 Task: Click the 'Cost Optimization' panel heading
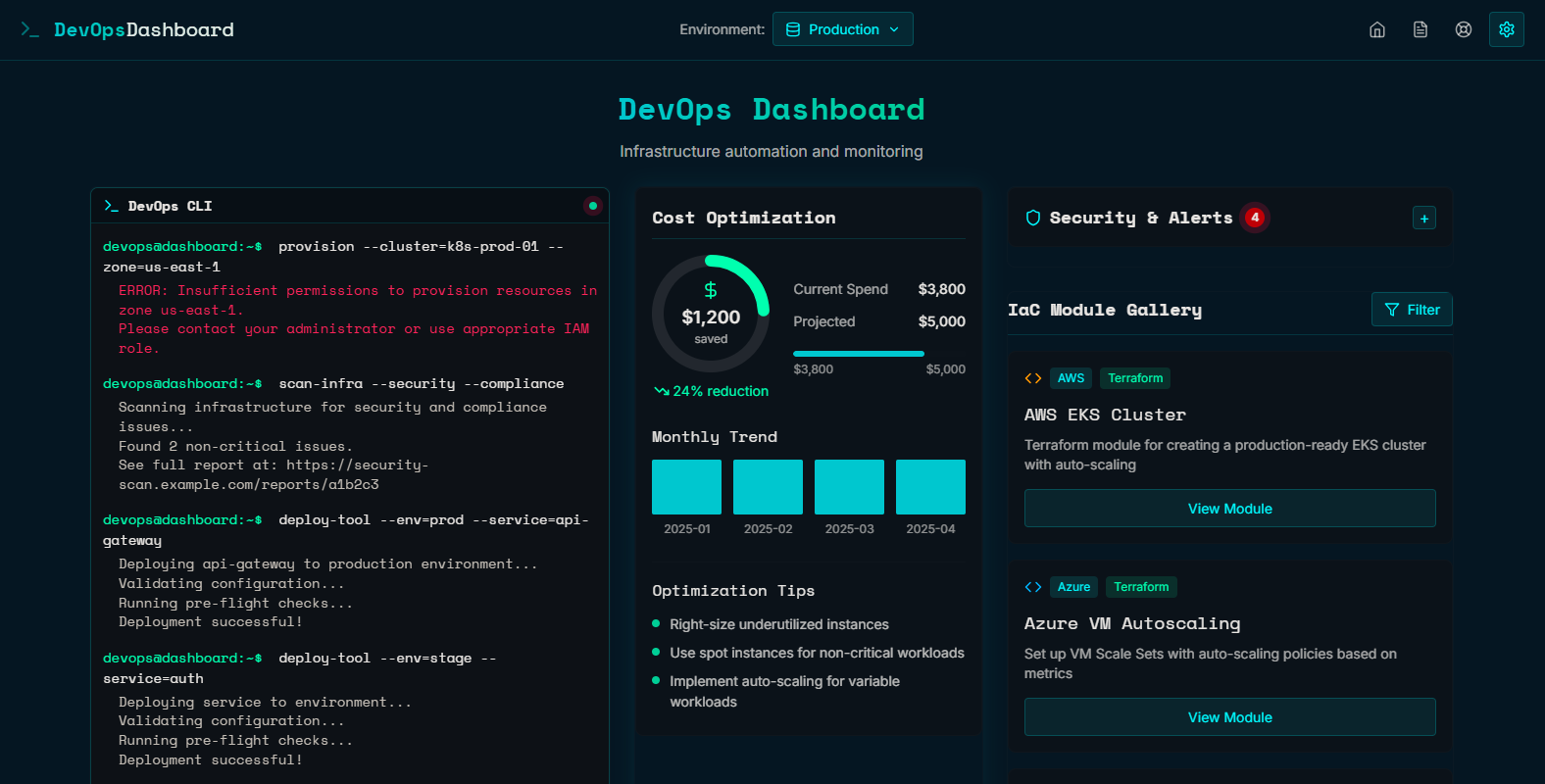point(744,218)
